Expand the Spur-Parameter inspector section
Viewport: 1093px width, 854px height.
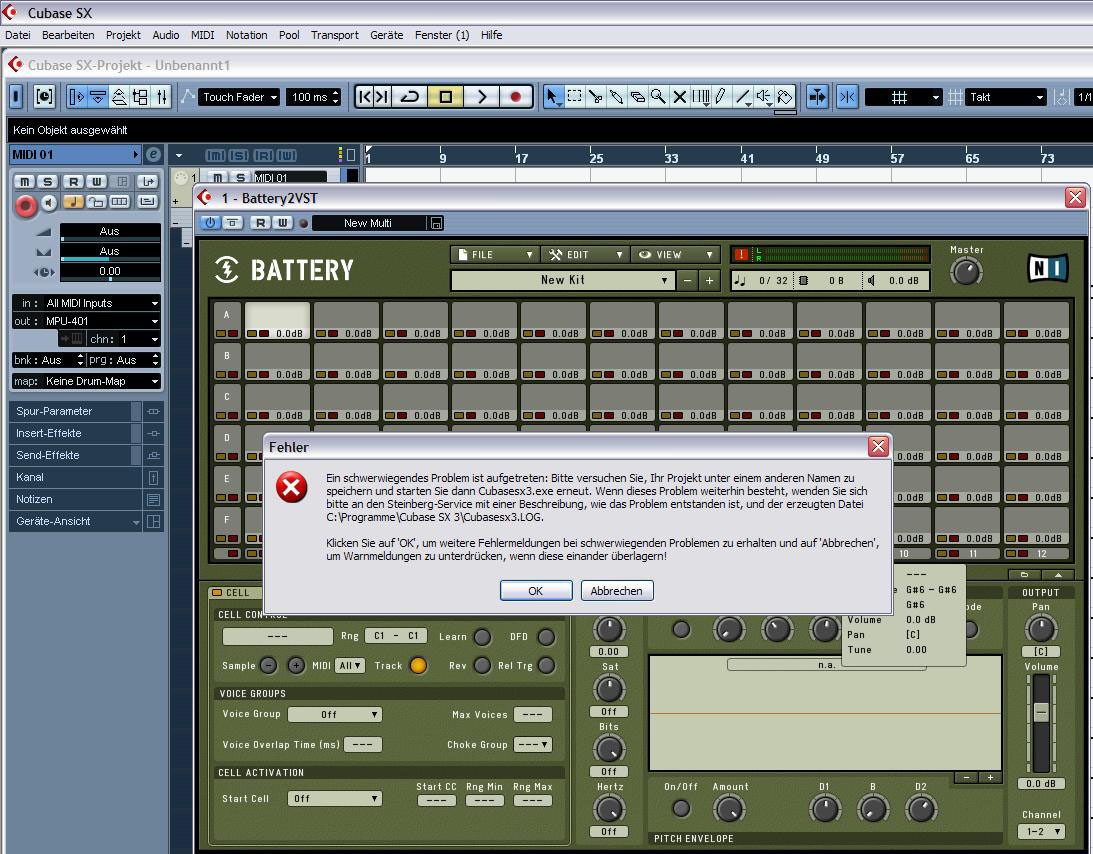click(76, 411)
